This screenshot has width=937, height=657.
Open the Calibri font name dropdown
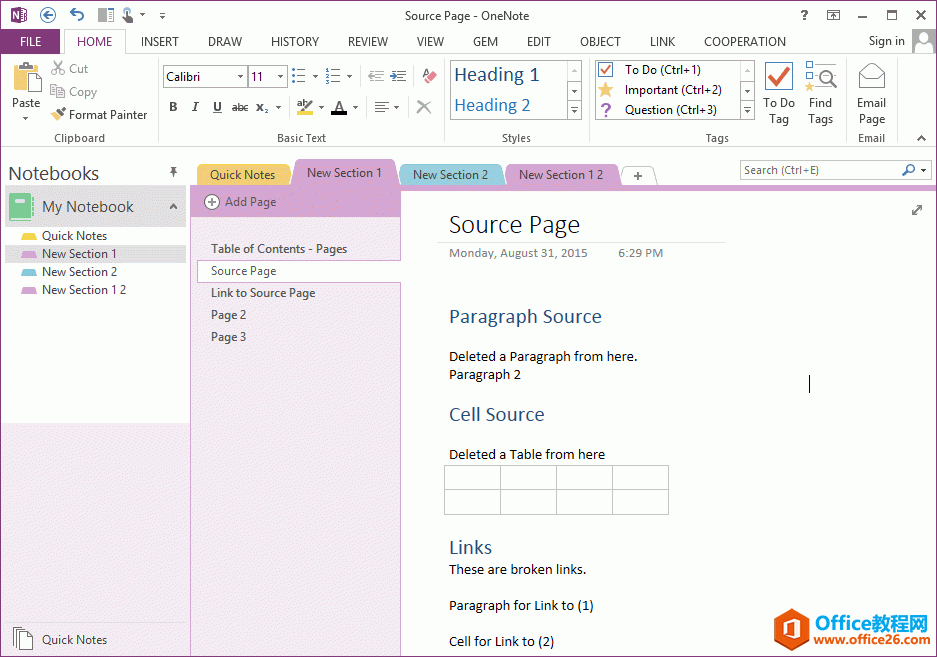(x=240, y=77)
